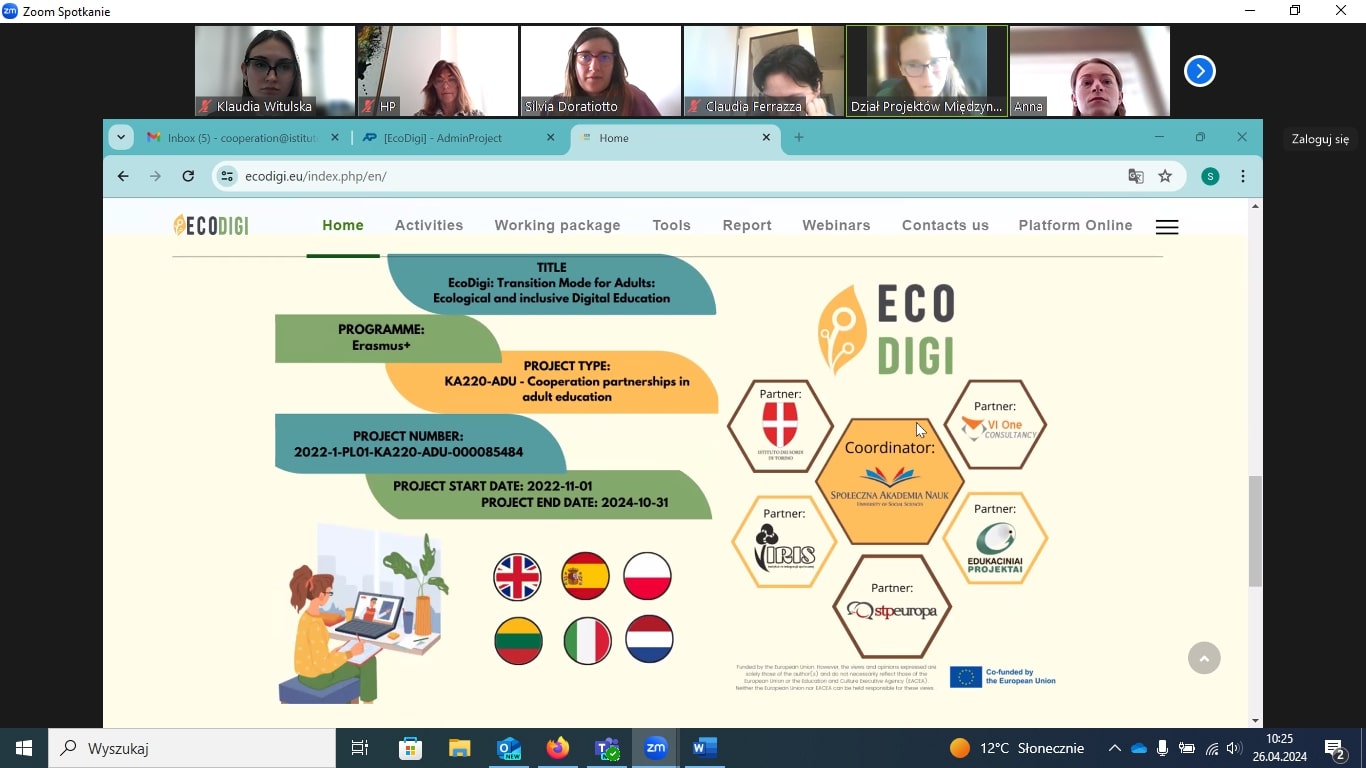Close the AdminProject tab
The width and height of the screenshot is (1366, 768).
(550, 138)
